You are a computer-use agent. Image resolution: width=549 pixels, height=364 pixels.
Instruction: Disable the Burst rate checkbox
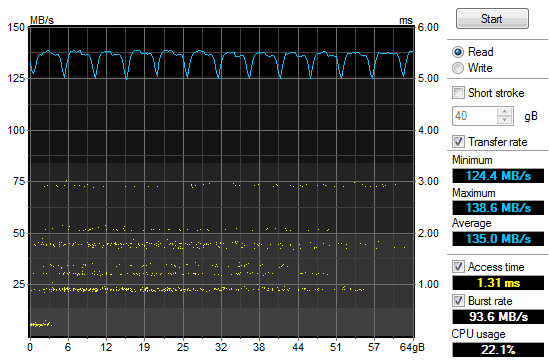point(458,300)
